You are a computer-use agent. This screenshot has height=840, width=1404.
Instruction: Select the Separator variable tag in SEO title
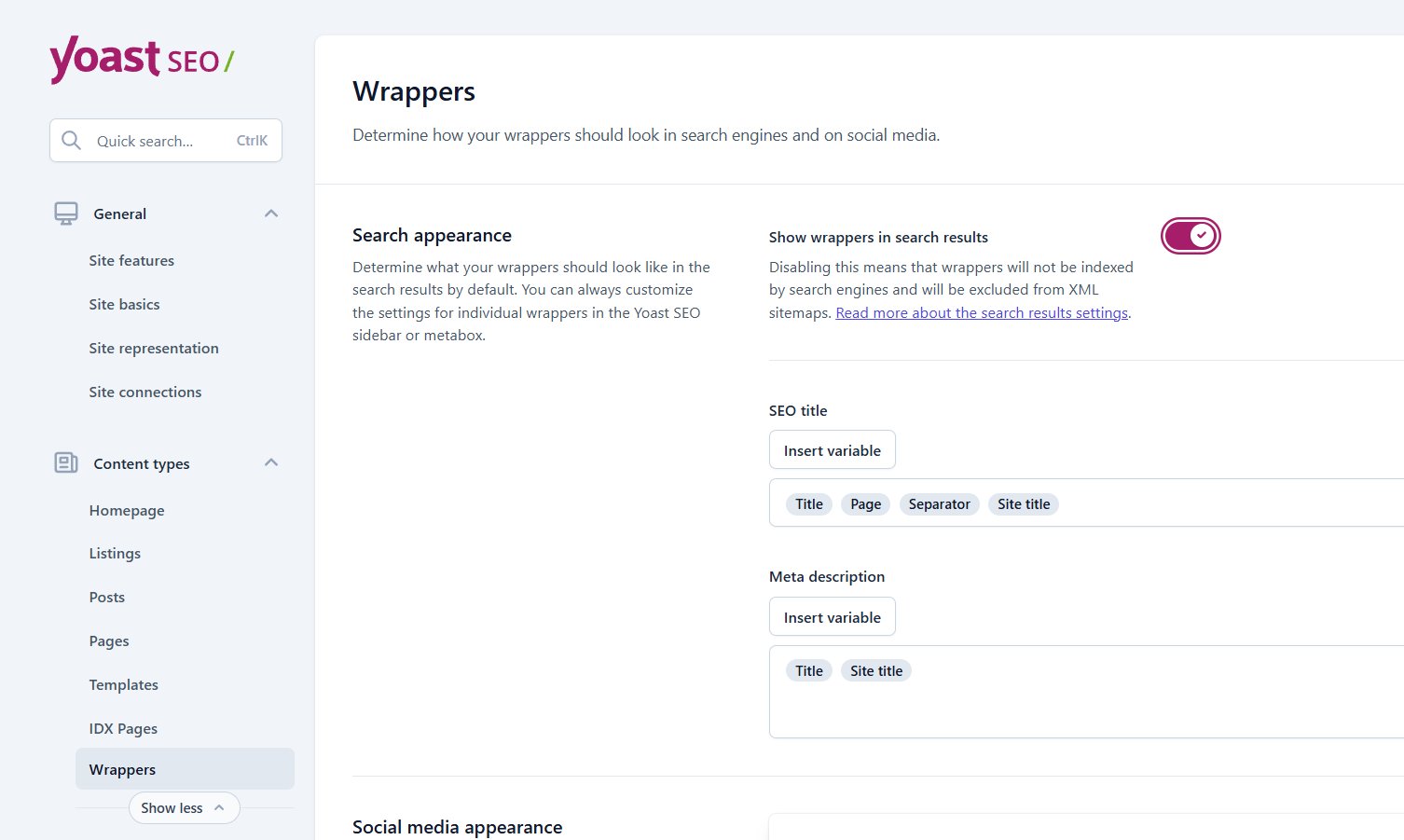point(939,504)
